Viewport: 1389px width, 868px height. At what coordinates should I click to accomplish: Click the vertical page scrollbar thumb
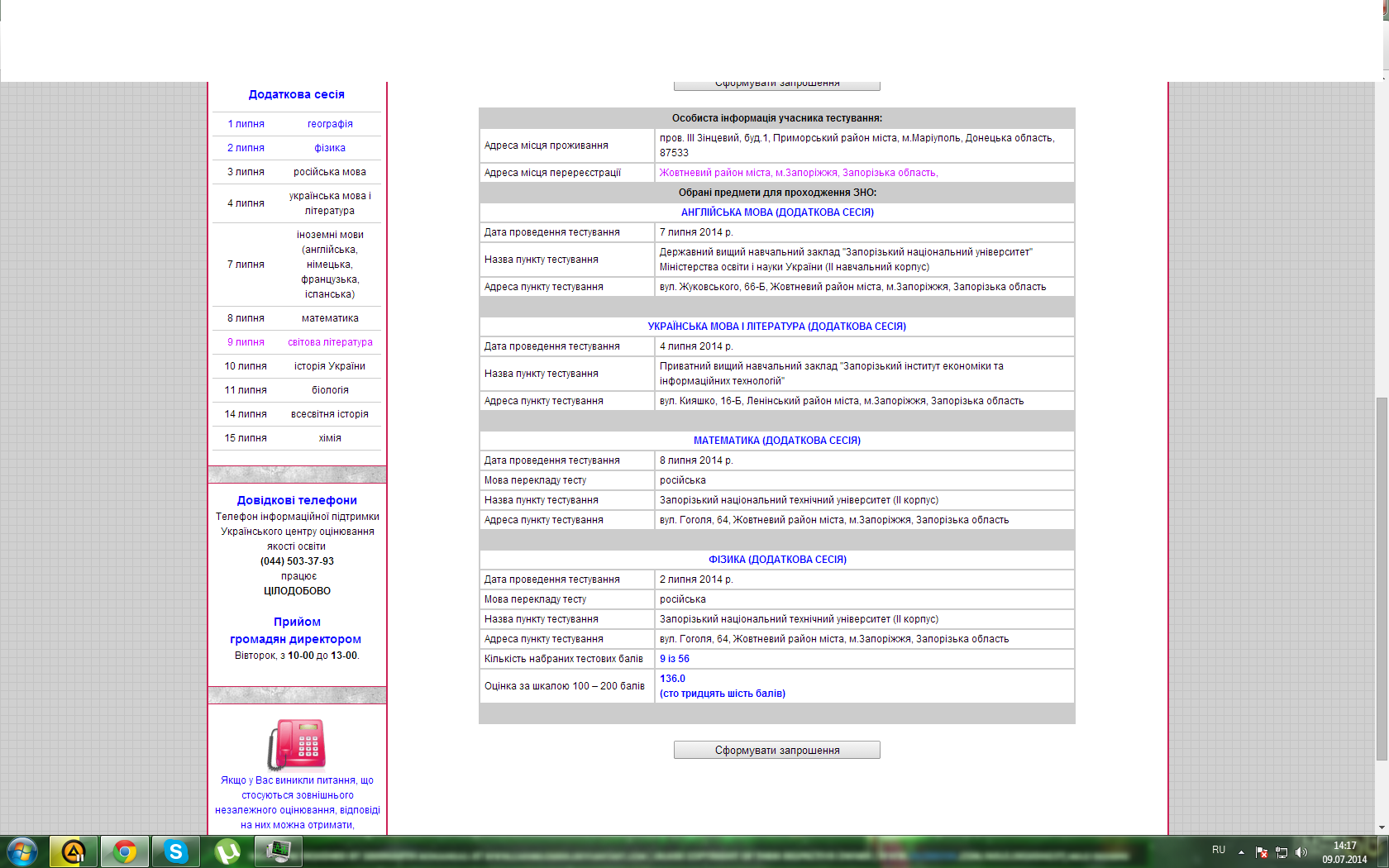1382,579
